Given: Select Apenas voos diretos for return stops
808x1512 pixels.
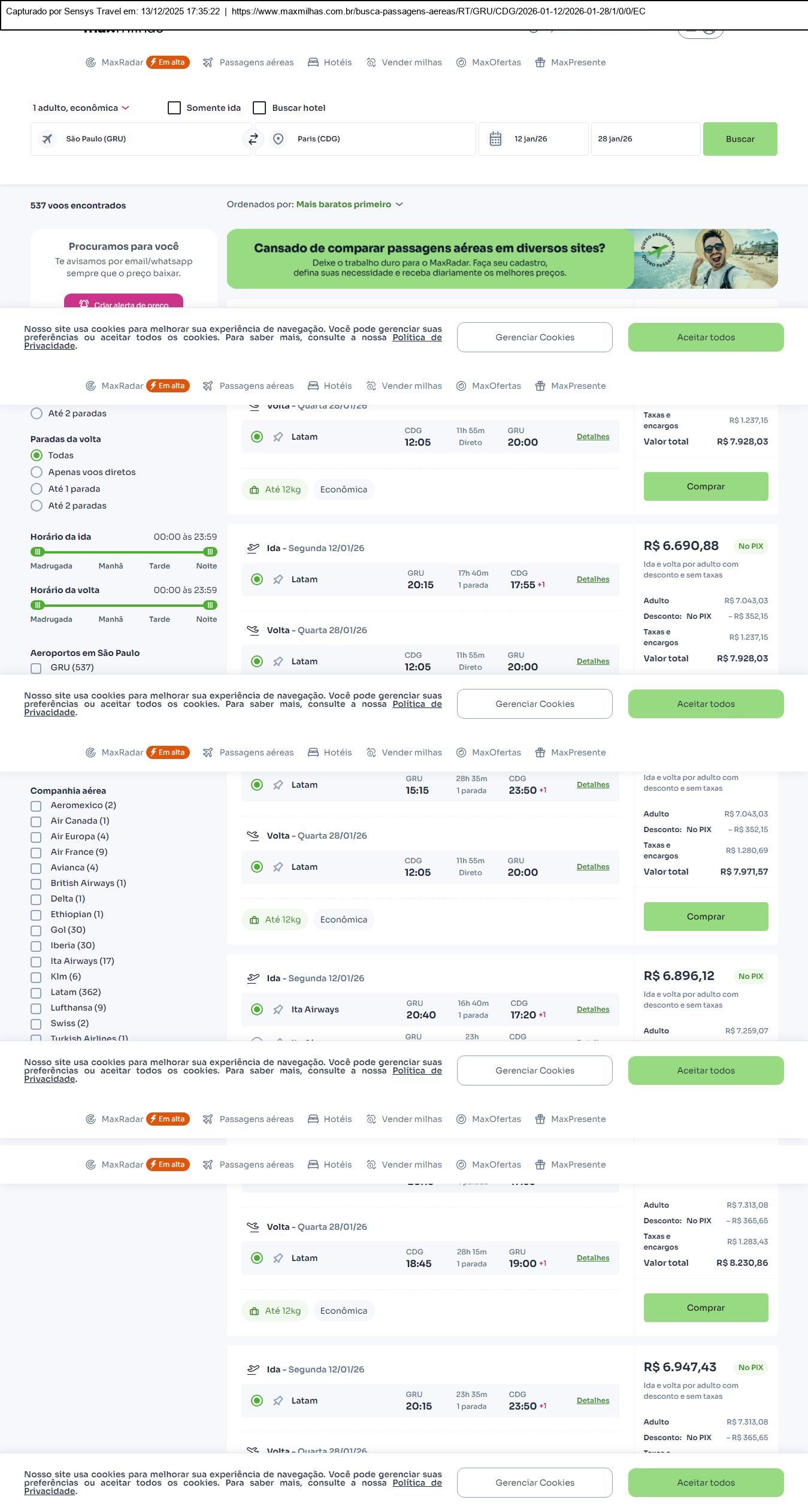Looking at the screenshot, I should pyautogui.click(x=37, y=472).
